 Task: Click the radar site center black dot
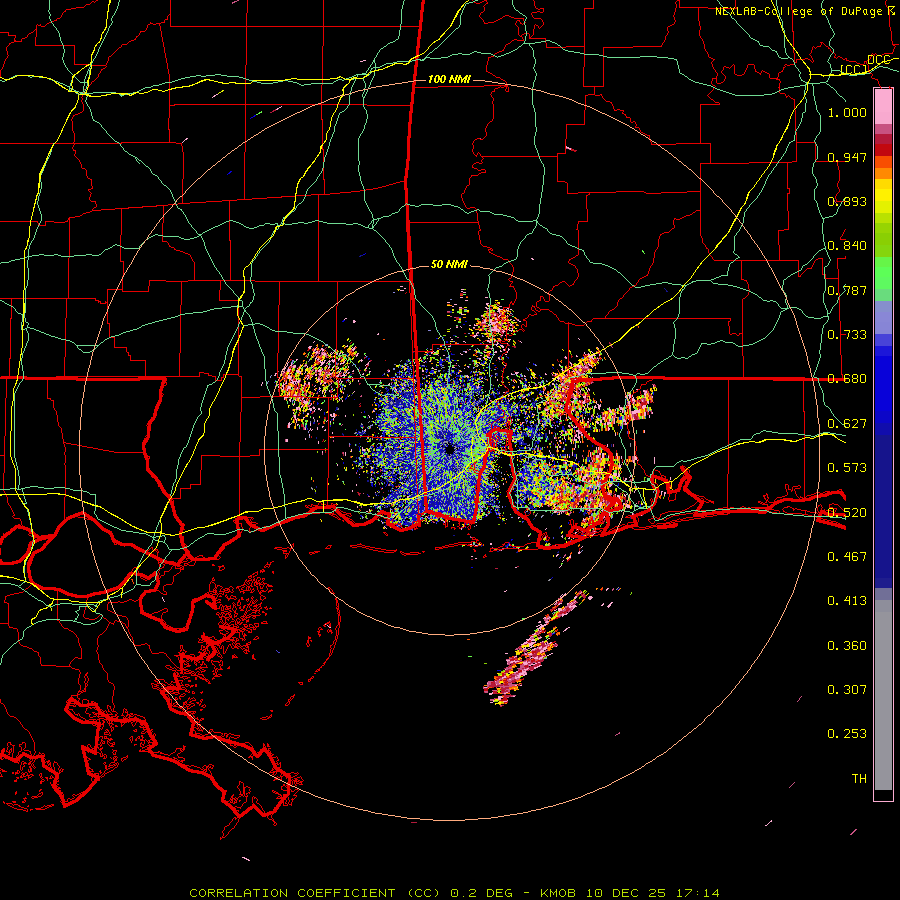(449, 449)
